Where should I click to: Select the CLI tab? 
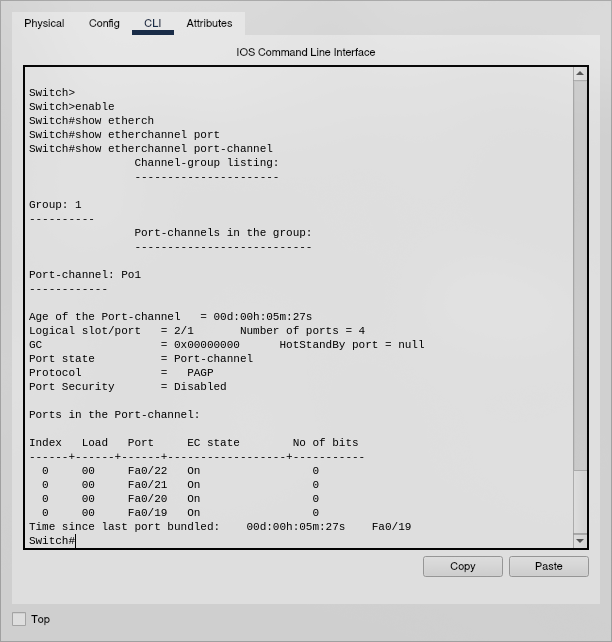(152, 23)
